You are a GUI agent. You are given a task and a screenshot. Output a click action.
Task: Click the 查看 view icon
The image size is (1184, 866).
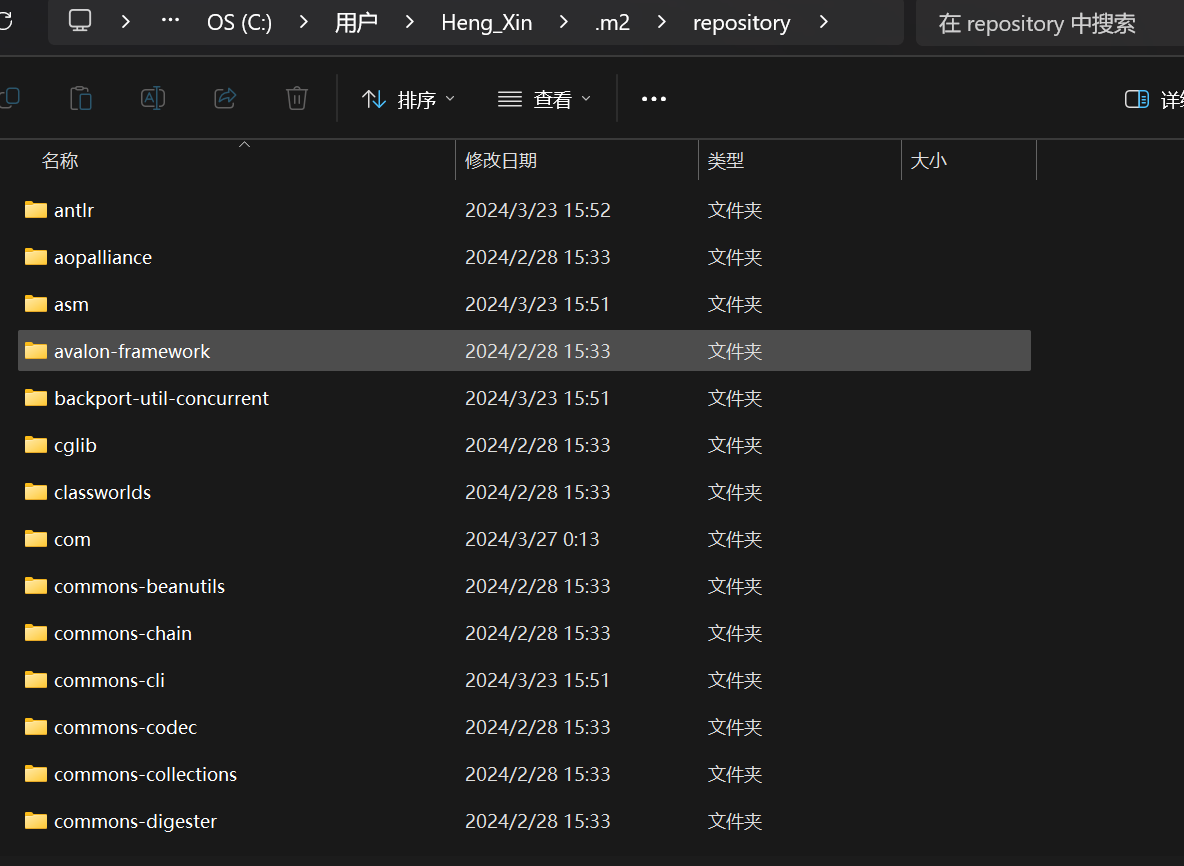(x=509, y=98)
